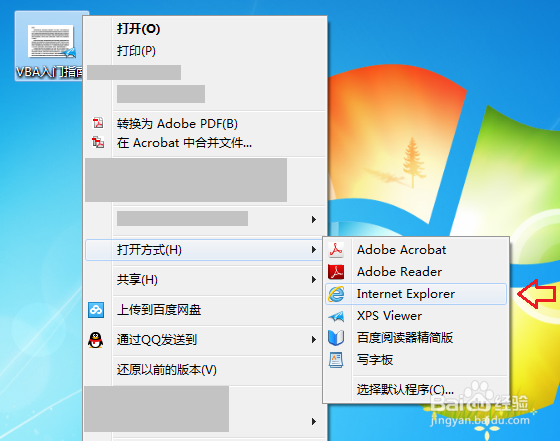Viewport: 560px width, 441px height.
Task: Choose 还原以前的版本(V) menu entry
Action: [x=204, y=370]
